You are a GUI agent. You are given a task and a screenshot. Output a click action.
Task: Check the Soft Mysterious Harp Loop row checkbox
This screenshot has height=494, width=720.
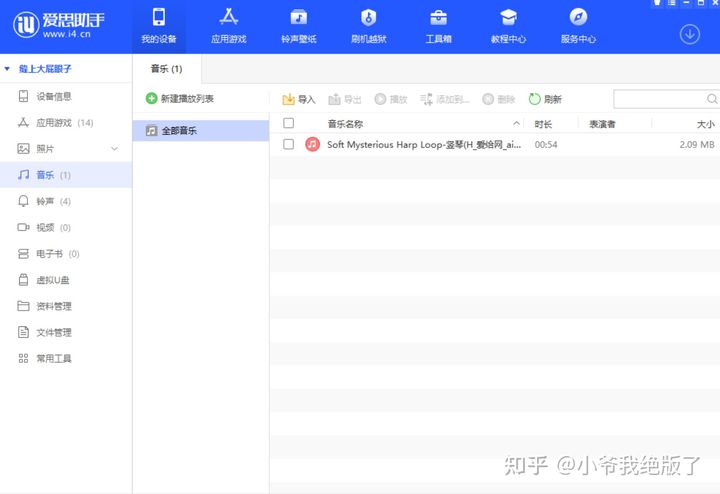click(288, 144)
